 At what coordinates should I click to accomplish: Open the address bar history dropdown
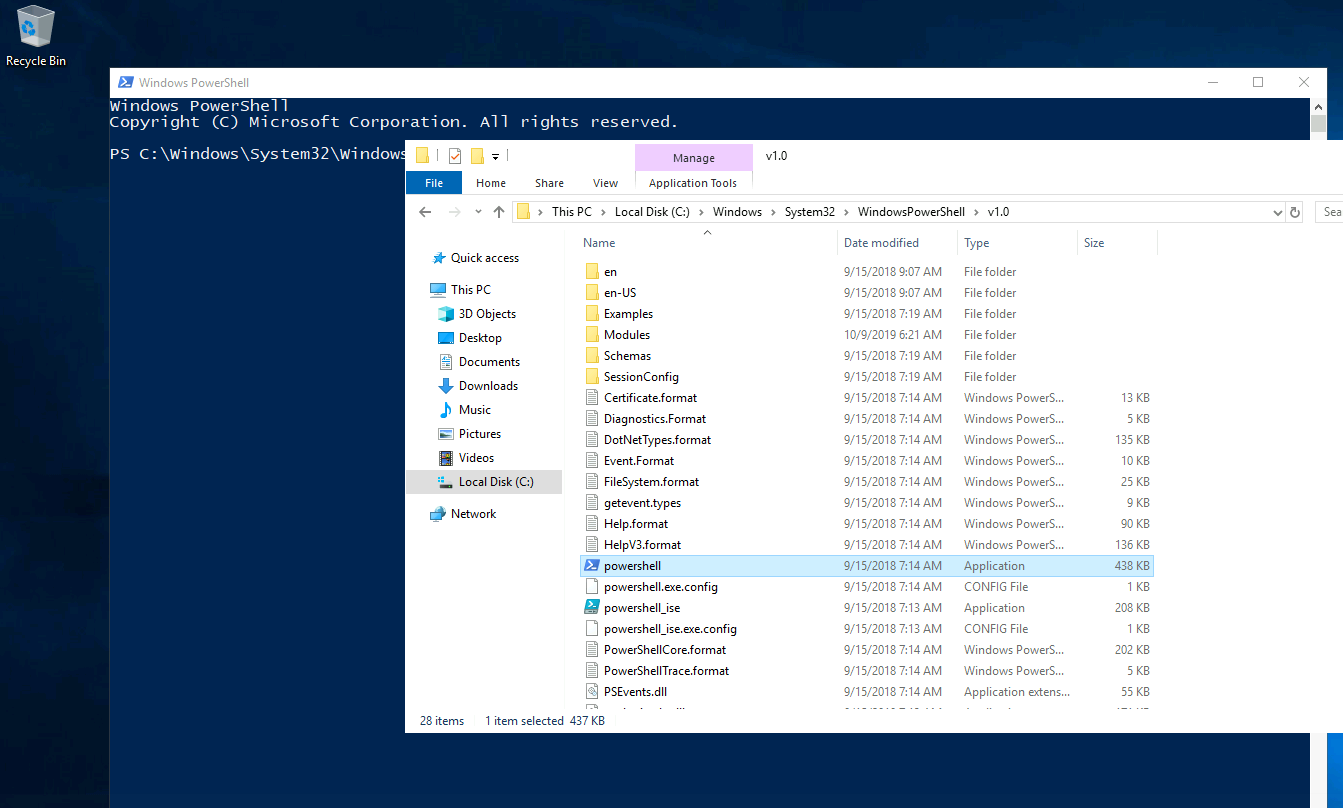click(1277, 212)
